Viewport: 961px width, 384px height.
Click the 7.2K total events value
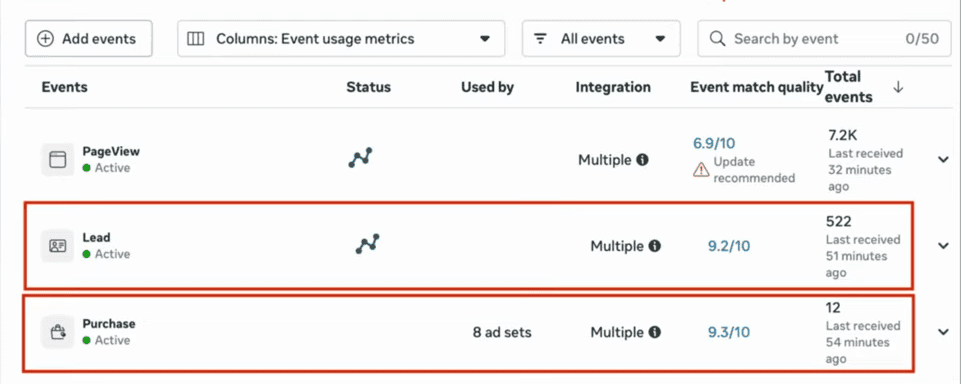click(x=842, y=135)
